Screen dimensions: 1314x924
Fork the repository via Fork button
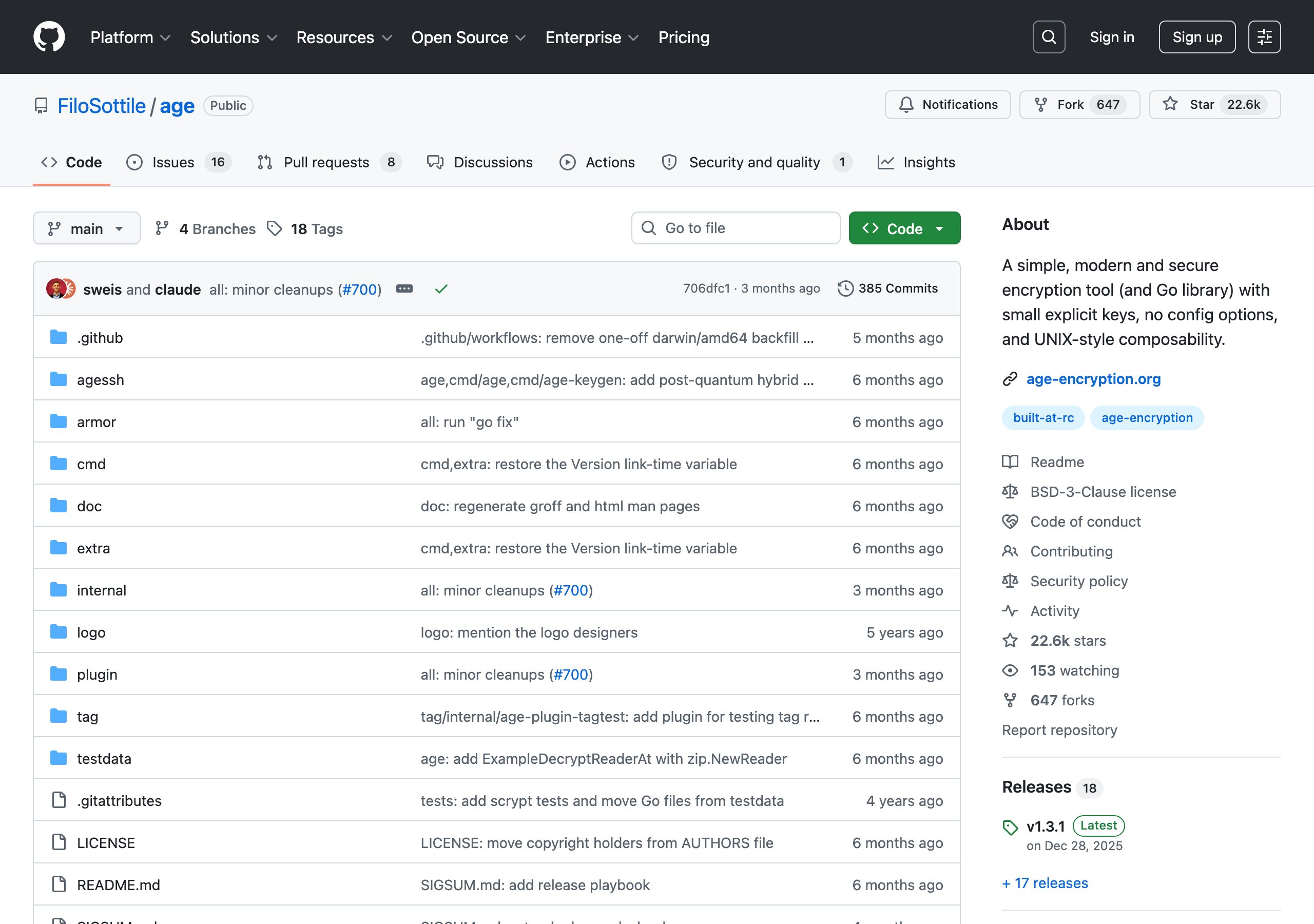(x=1079, y=105)
